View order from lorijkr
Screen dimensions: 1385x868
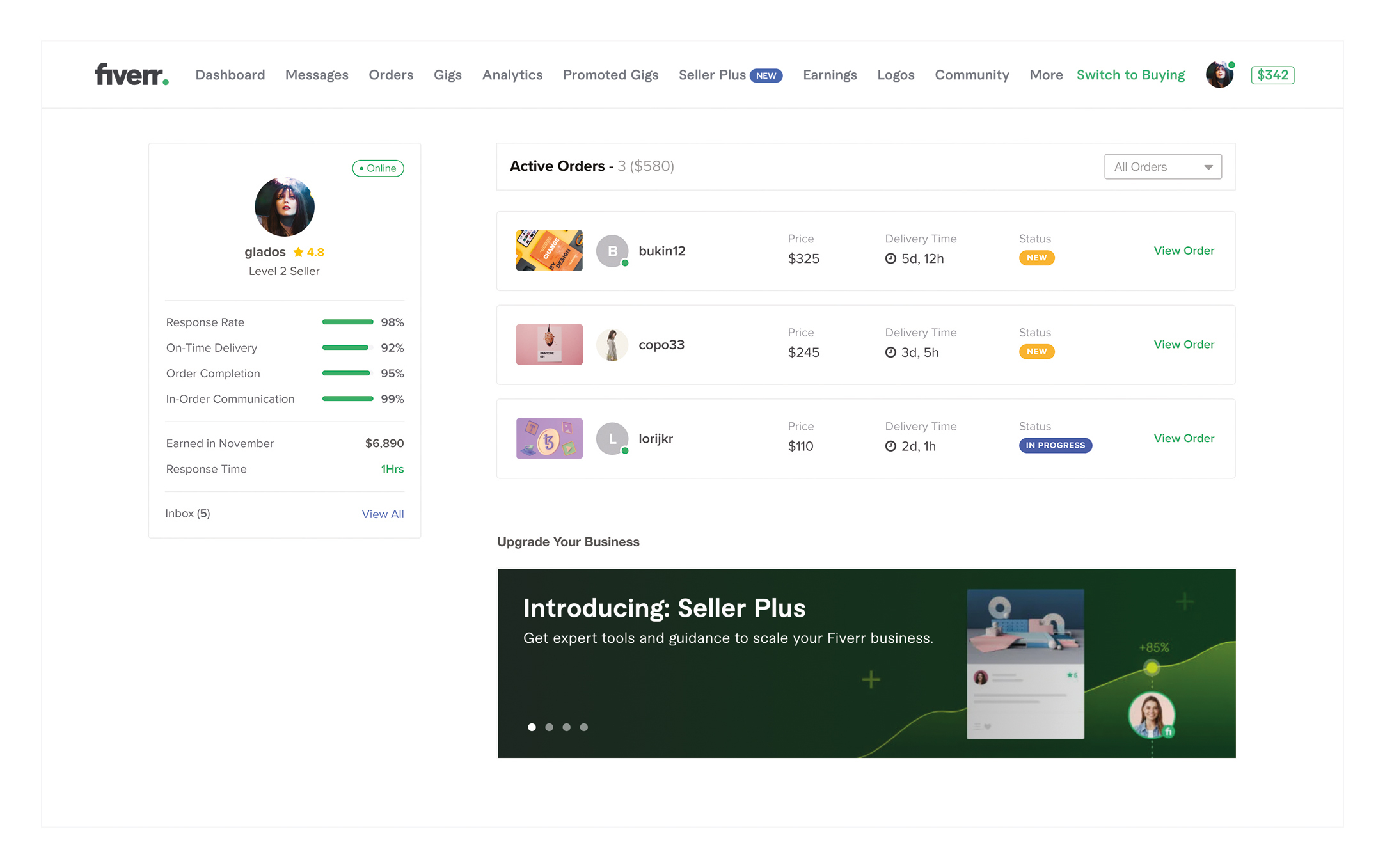(x=1183, y=438)
